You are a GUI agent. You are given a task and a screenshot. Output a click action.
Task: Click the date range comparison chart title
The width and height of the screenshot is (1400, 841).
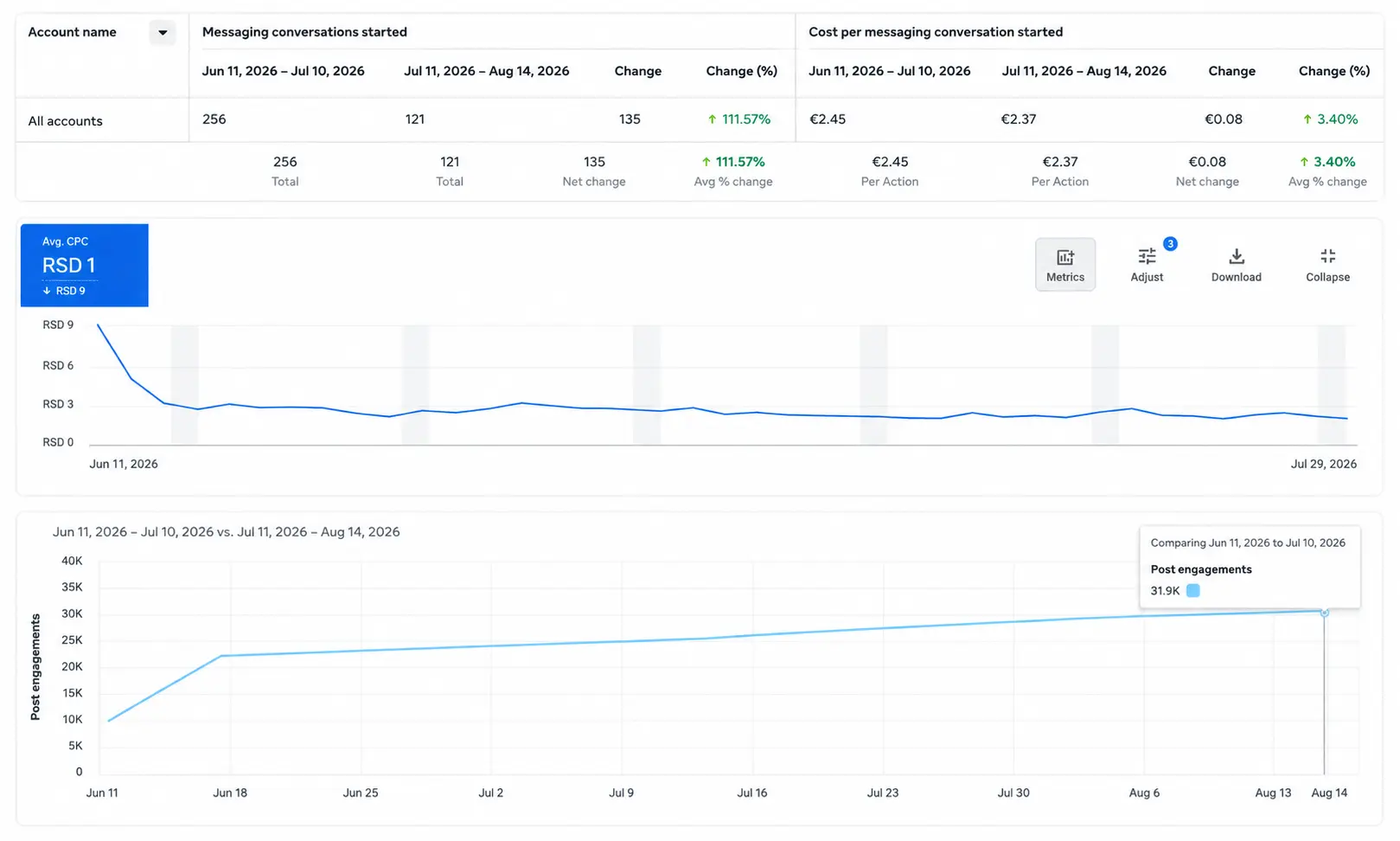click(x=226, y=532)
